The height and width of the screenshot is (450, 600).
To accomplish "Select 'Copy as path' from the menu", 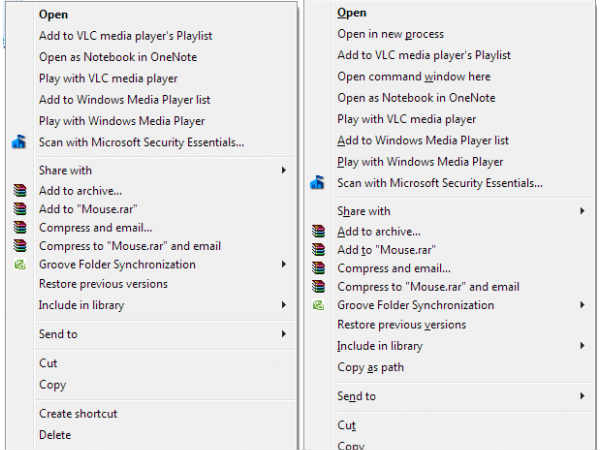I will 371,367.
